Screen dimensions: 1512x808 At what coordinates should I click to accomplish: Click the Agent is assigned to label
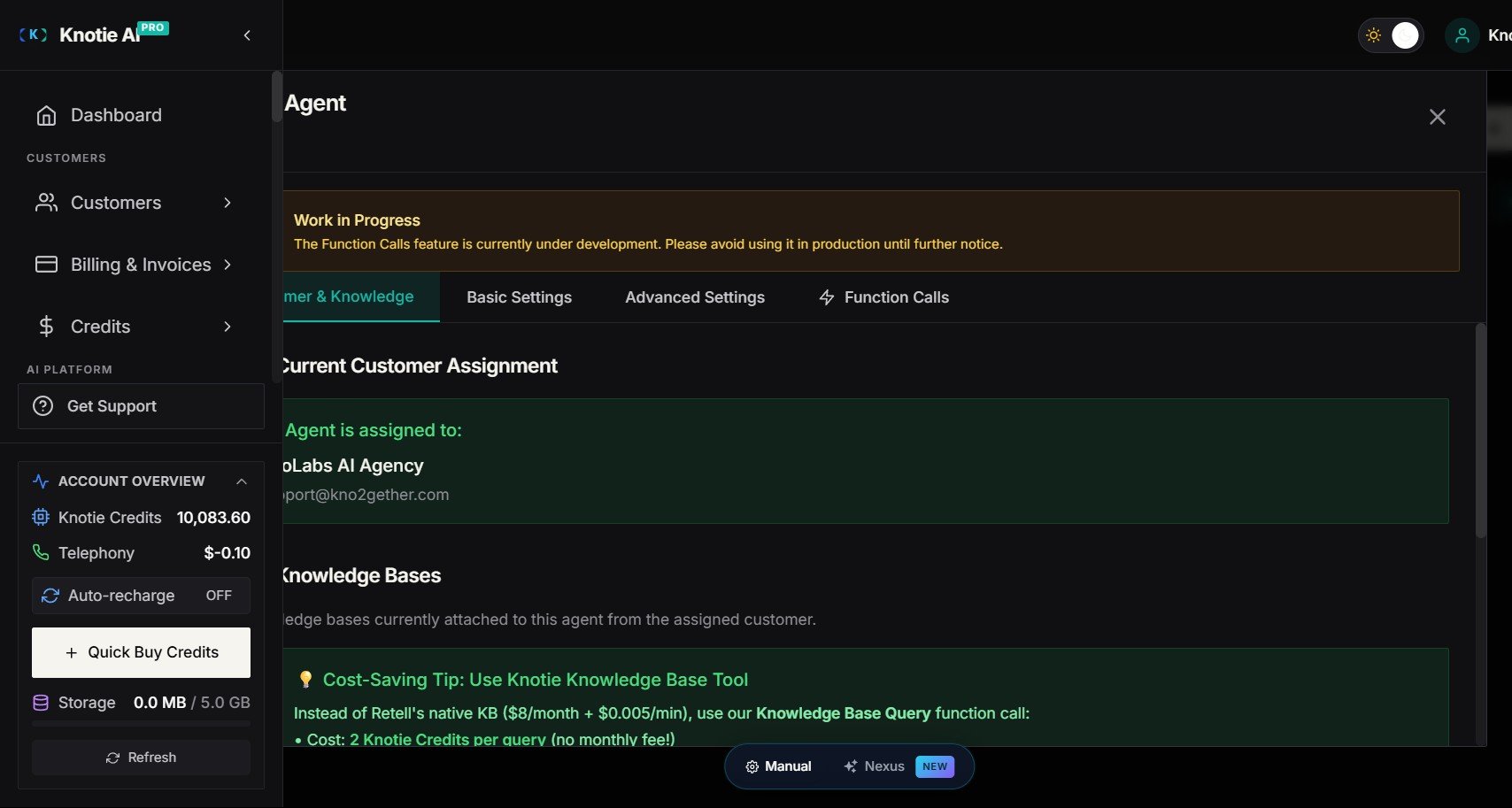374,430
